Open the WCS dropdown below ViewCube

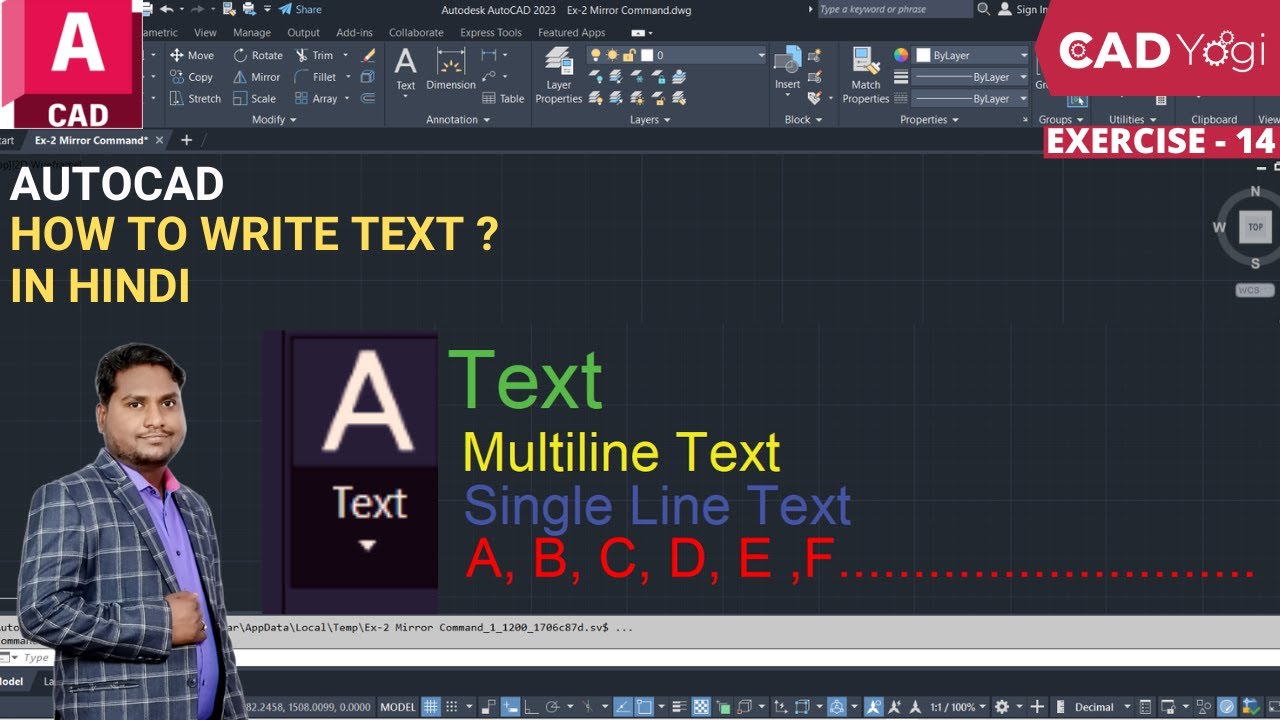1255,290
